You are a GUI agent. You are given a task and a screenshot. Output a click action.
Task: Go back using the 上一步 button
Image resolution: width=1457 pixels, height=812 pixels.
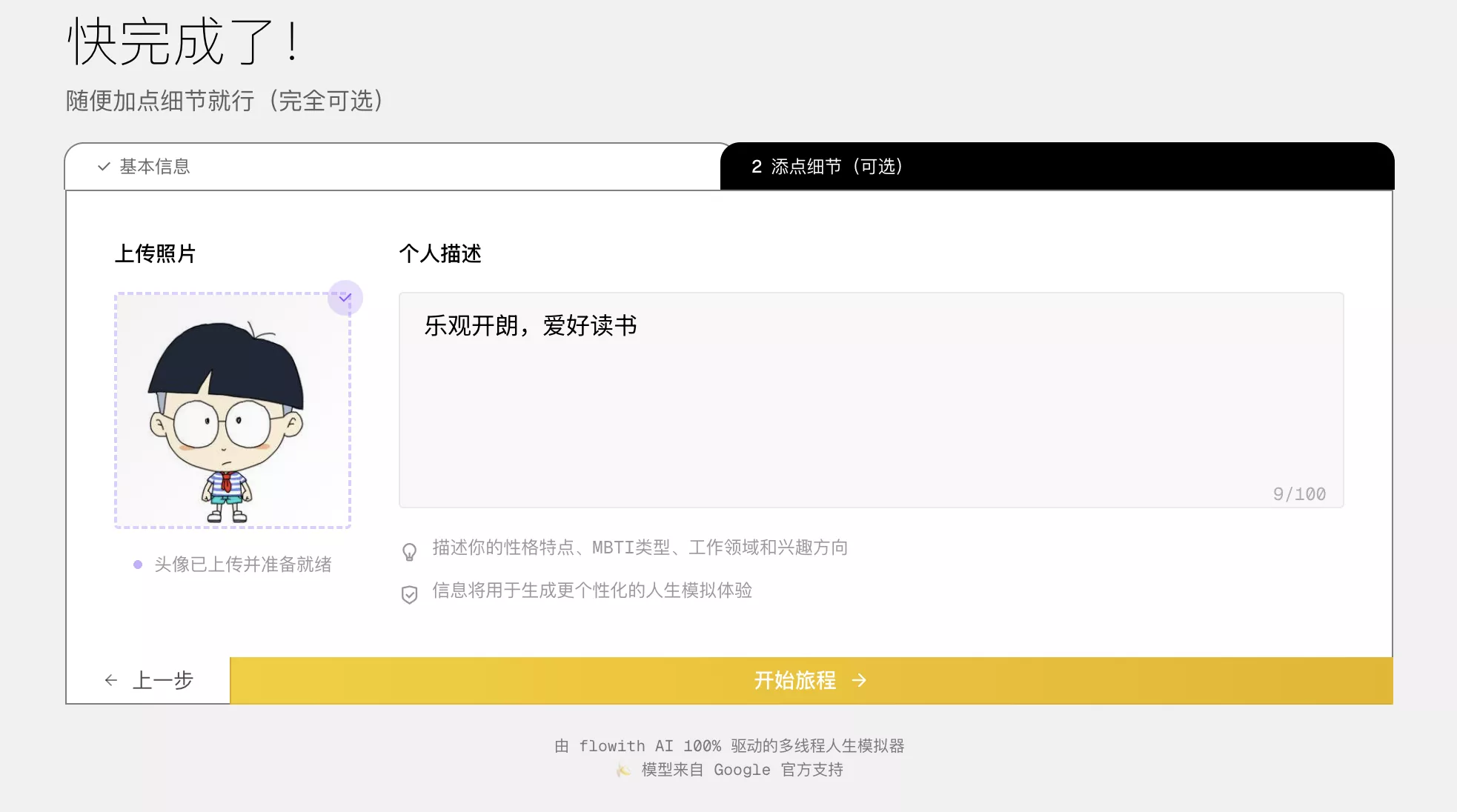pyautogui.click(x=163, y=680)
